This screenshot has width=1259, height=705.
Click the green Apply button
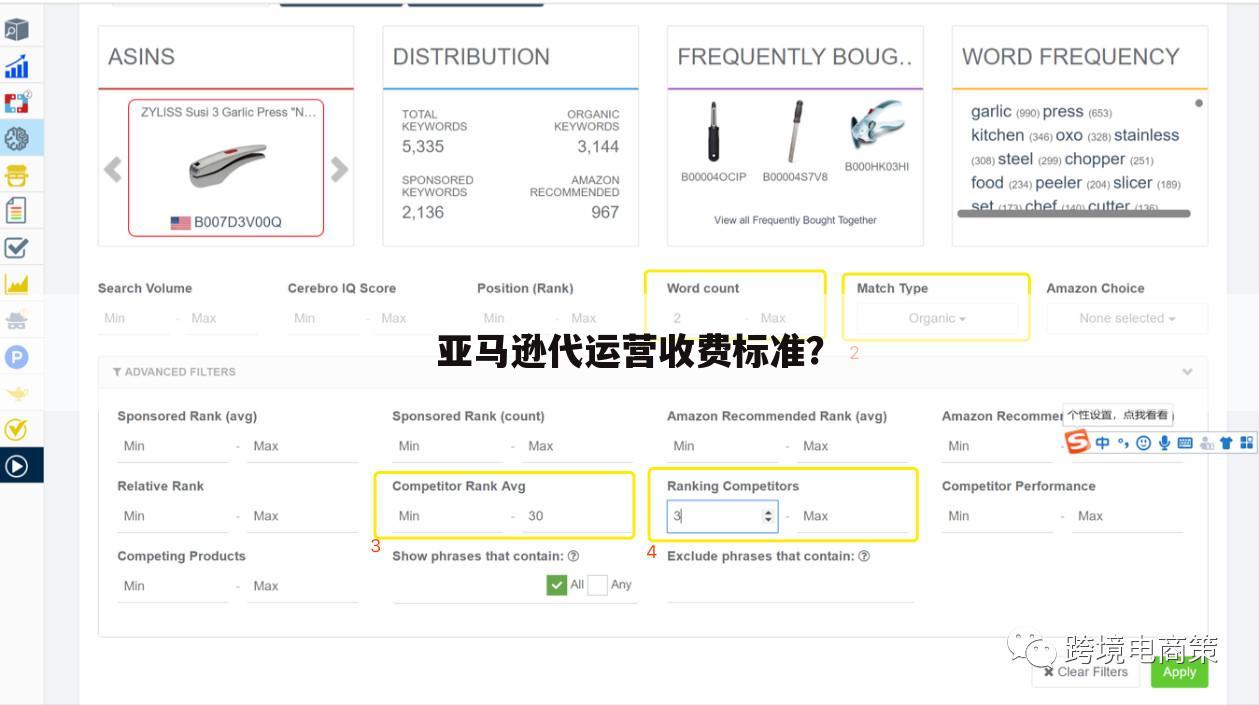click(x=1180, y=672)
